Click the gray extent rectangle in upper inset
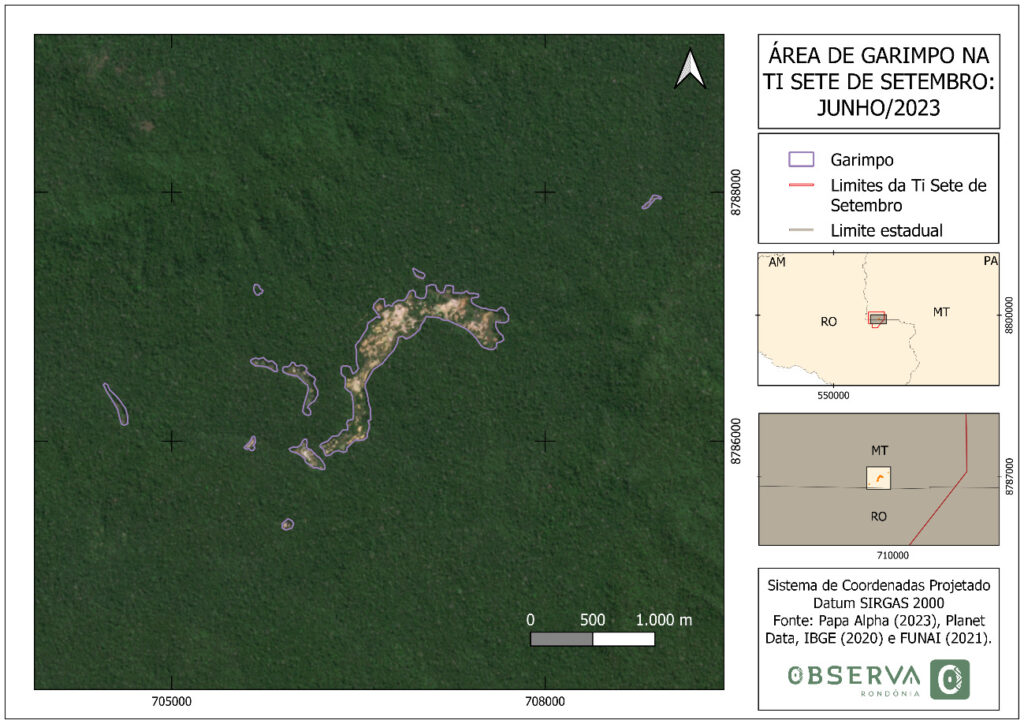 click(x=877, y=318)
